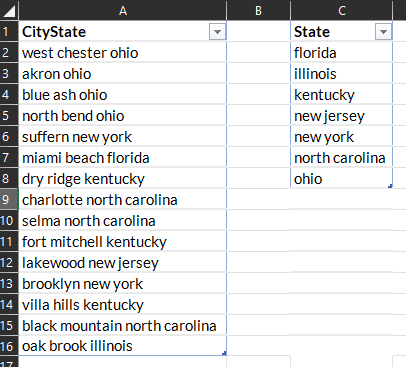Select column A header

(x=123, y=10)
